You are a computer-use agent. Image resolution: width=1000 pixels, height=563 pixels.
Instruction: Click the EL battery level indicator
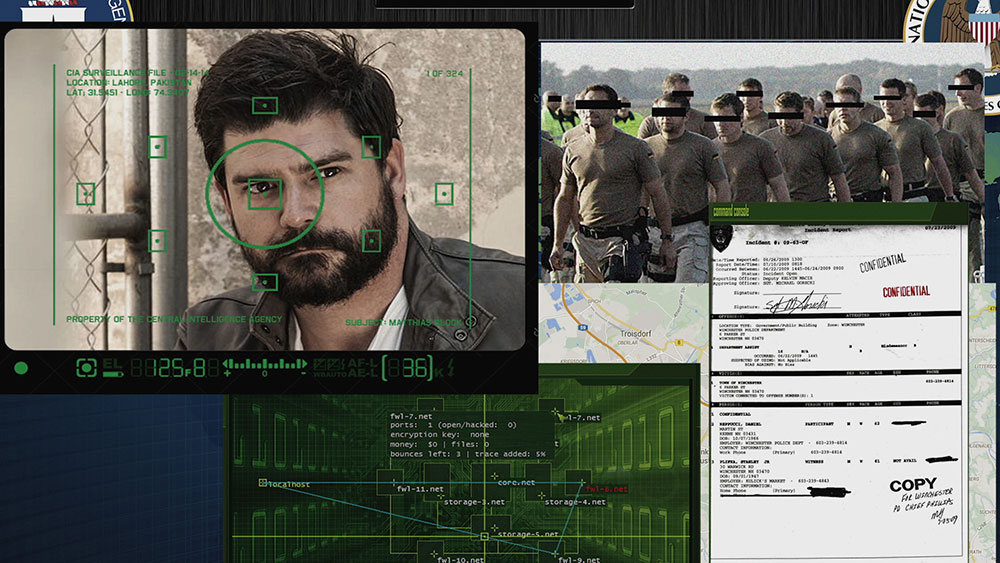pos(113,368)
